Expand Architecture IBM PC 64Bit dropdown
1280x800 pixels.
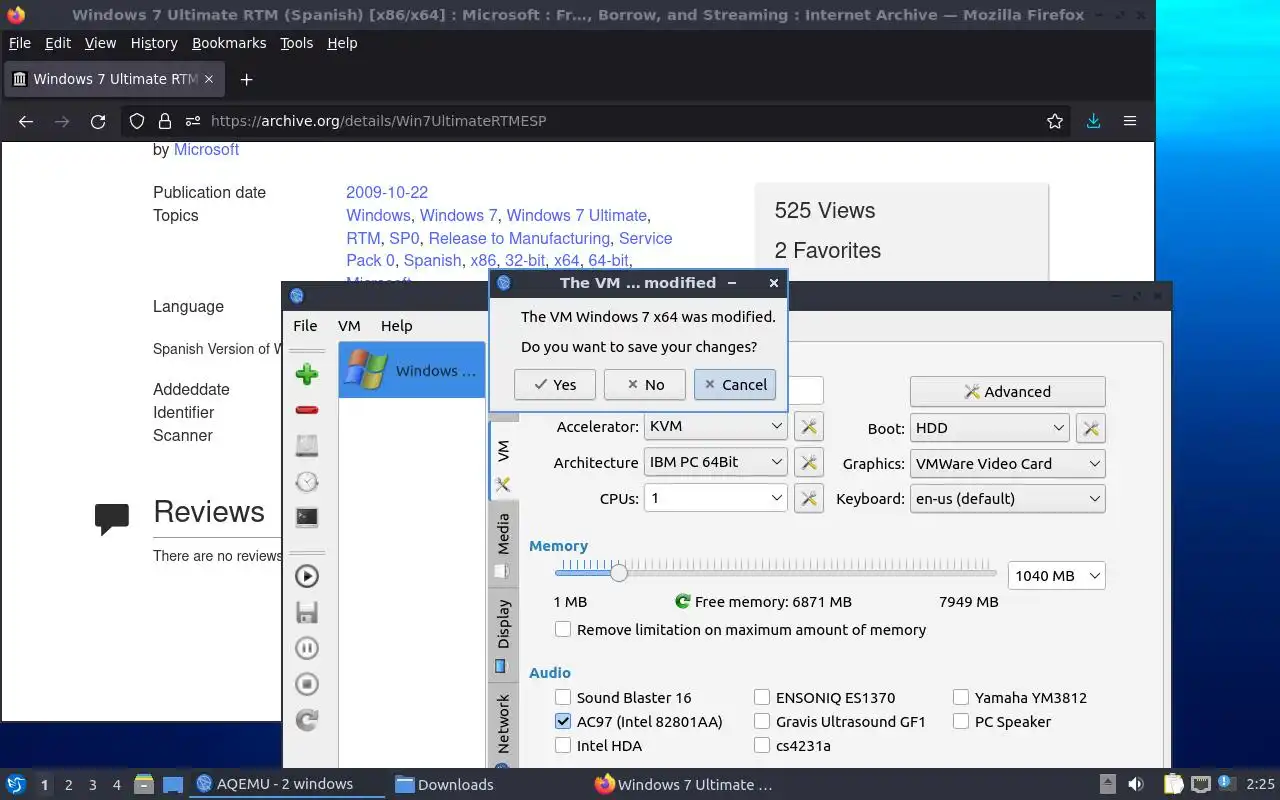point(716,462)
